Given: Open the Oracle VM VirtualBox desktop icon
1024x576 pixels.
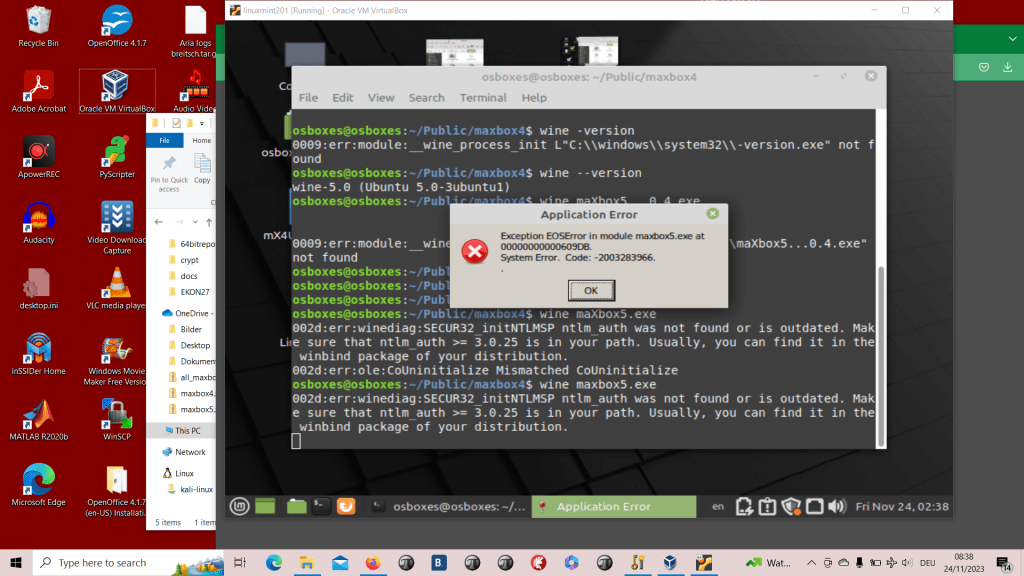Looking at the screenshot, I should click(x=117, y=92).
